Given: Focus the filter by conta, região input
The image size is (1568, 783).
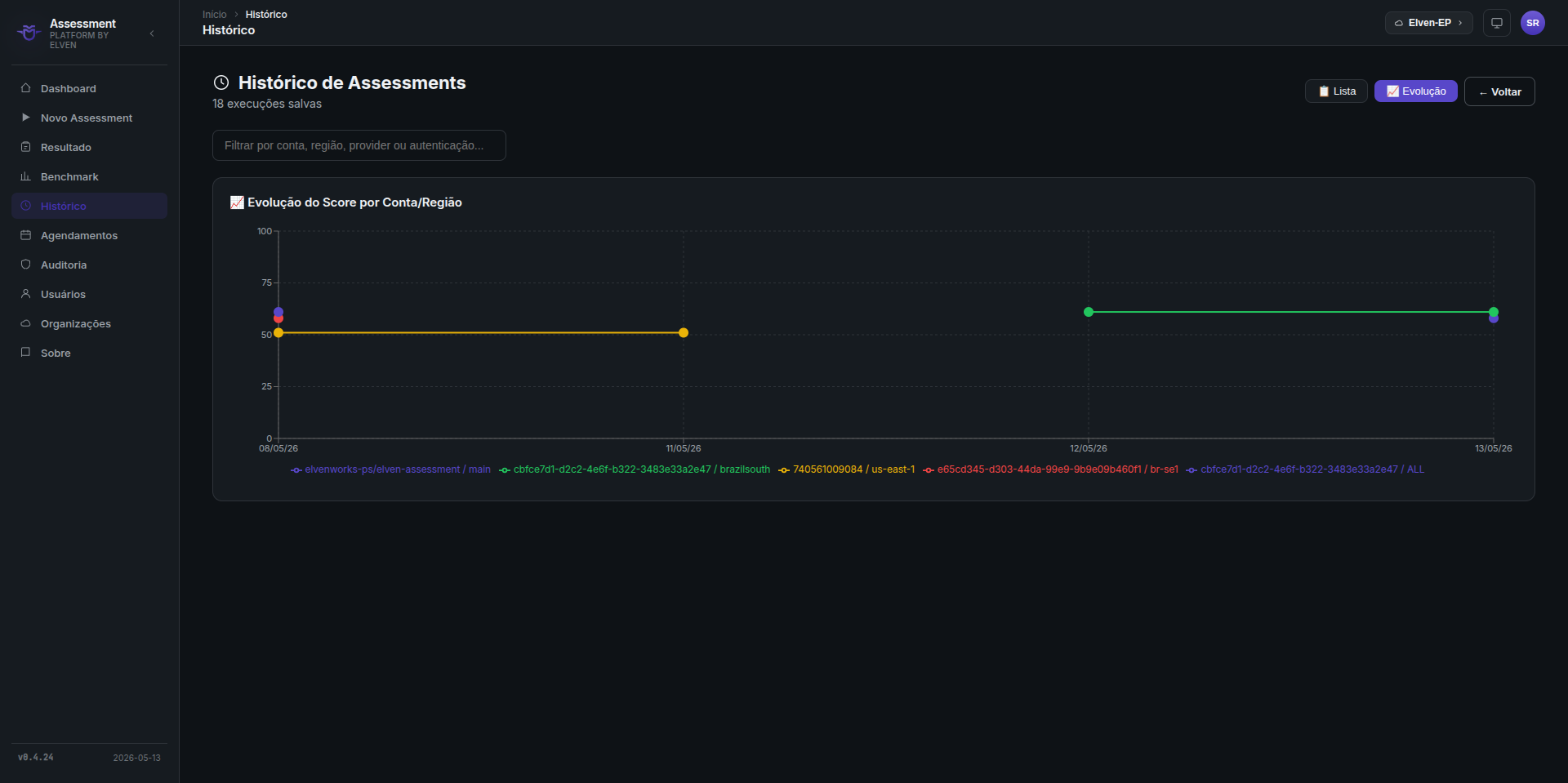Looking at the screenshot, I should (359, 145).
